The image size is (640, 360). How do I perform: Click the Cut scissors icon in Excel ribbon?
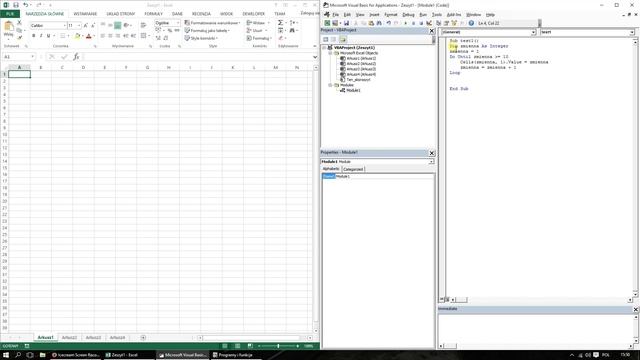click(x=19, y=23)
